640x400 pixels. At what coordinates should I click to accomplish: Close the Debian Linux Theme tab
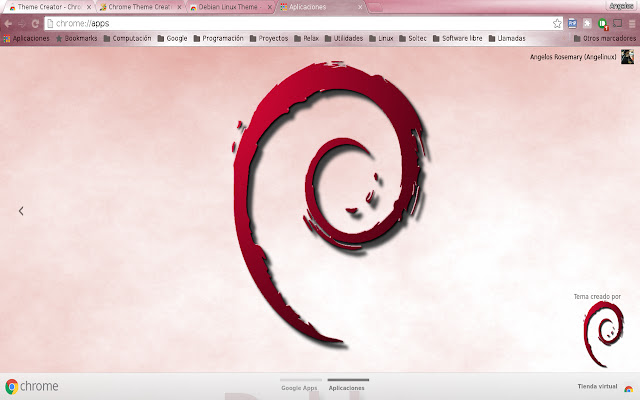pyautogui.click(x=269, y=7)
